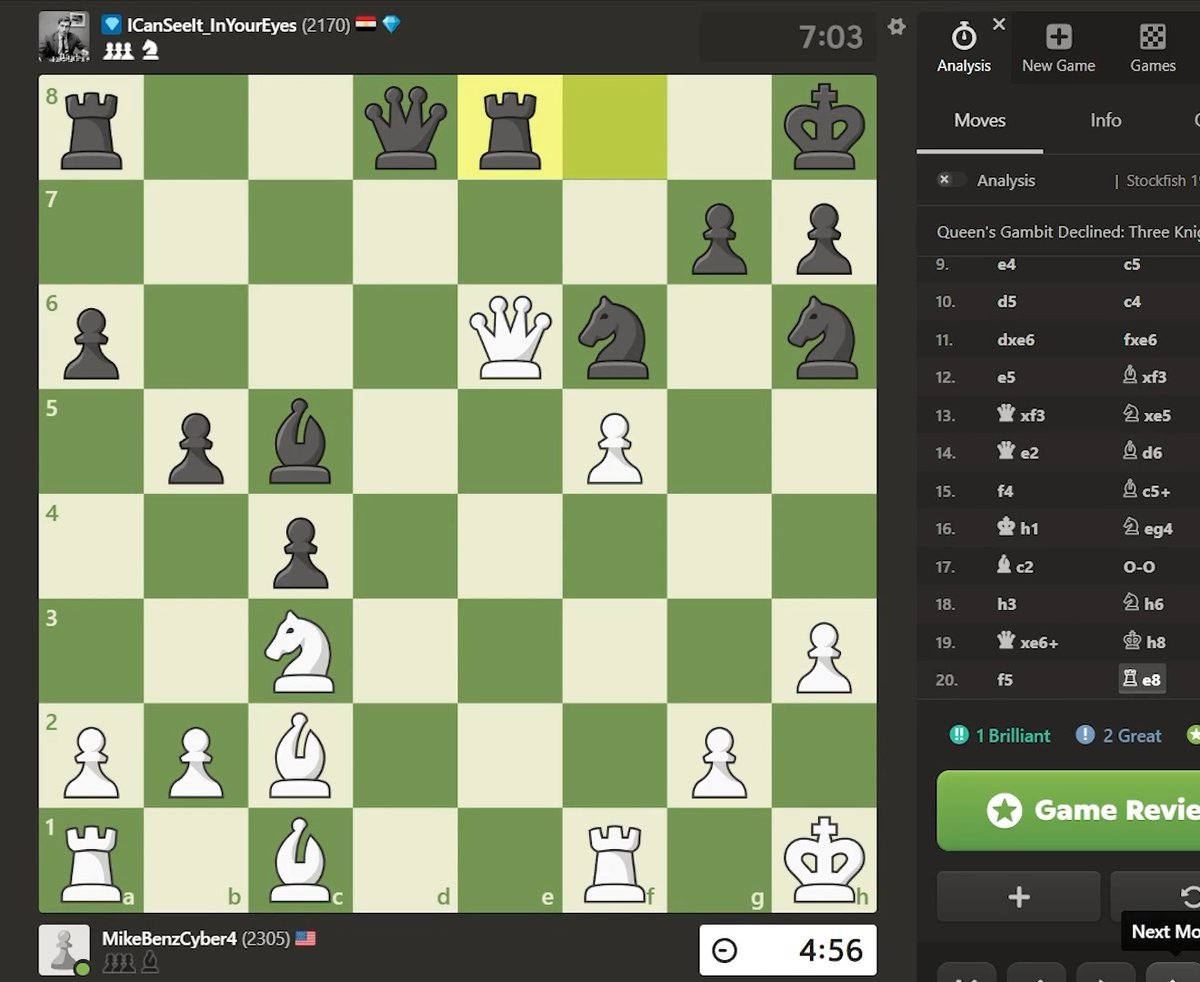Select the black queen on d8
Viewport: 1200px width, 982px height.
tap(405, 127)
